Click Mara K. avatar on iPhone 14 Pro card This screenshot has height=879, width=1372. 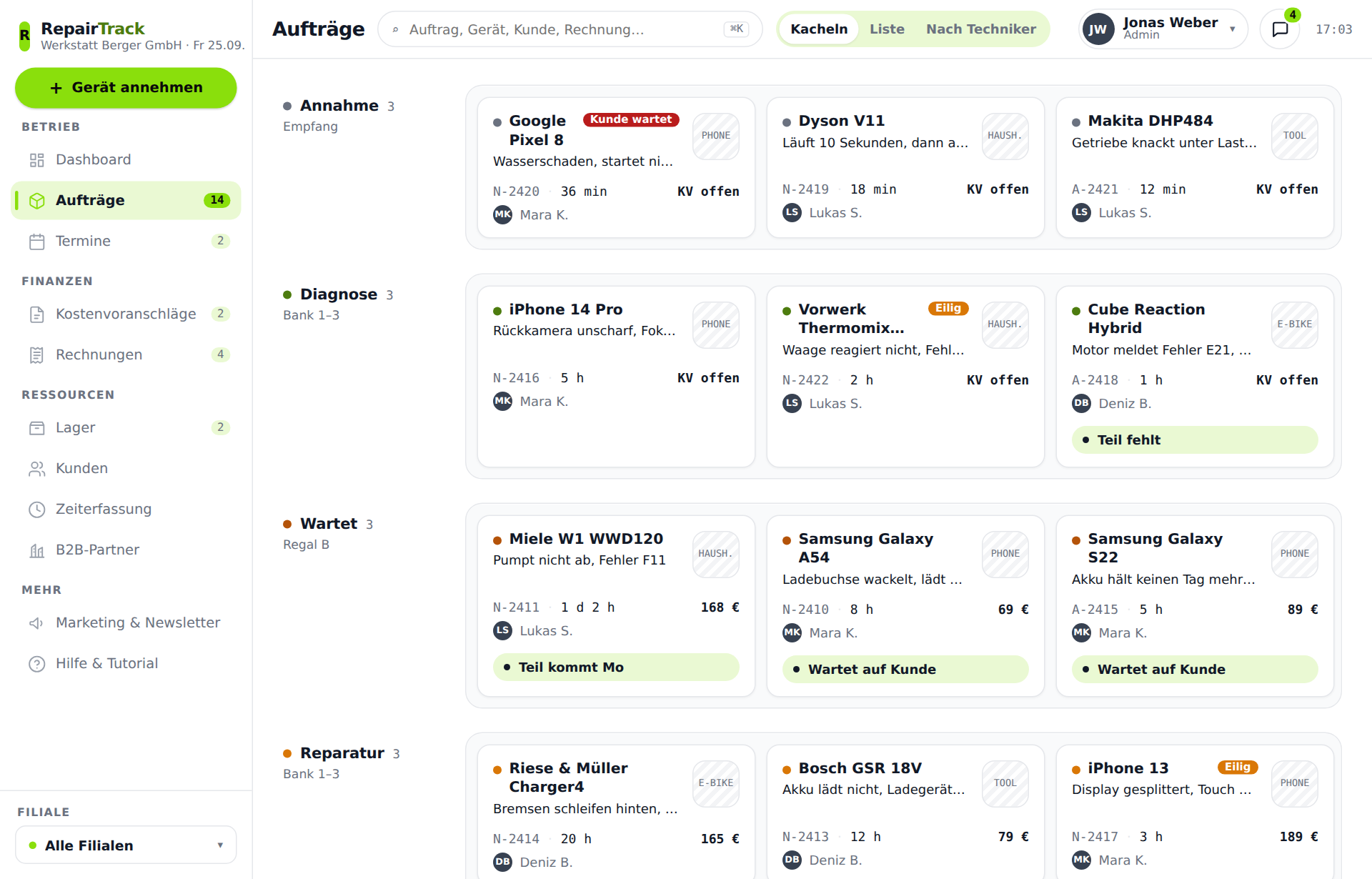502,401
